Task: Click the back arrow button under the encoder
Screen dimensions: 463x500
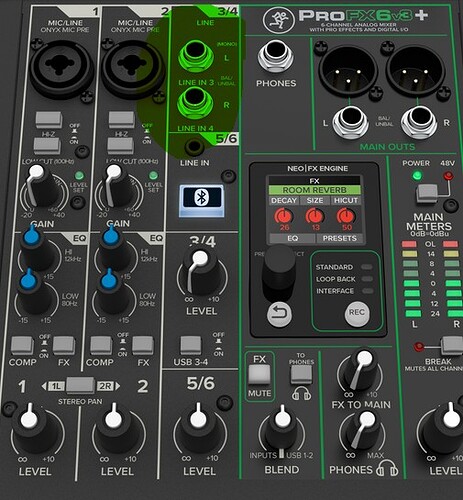Action: pyautogui.click(x=279, y=314)
